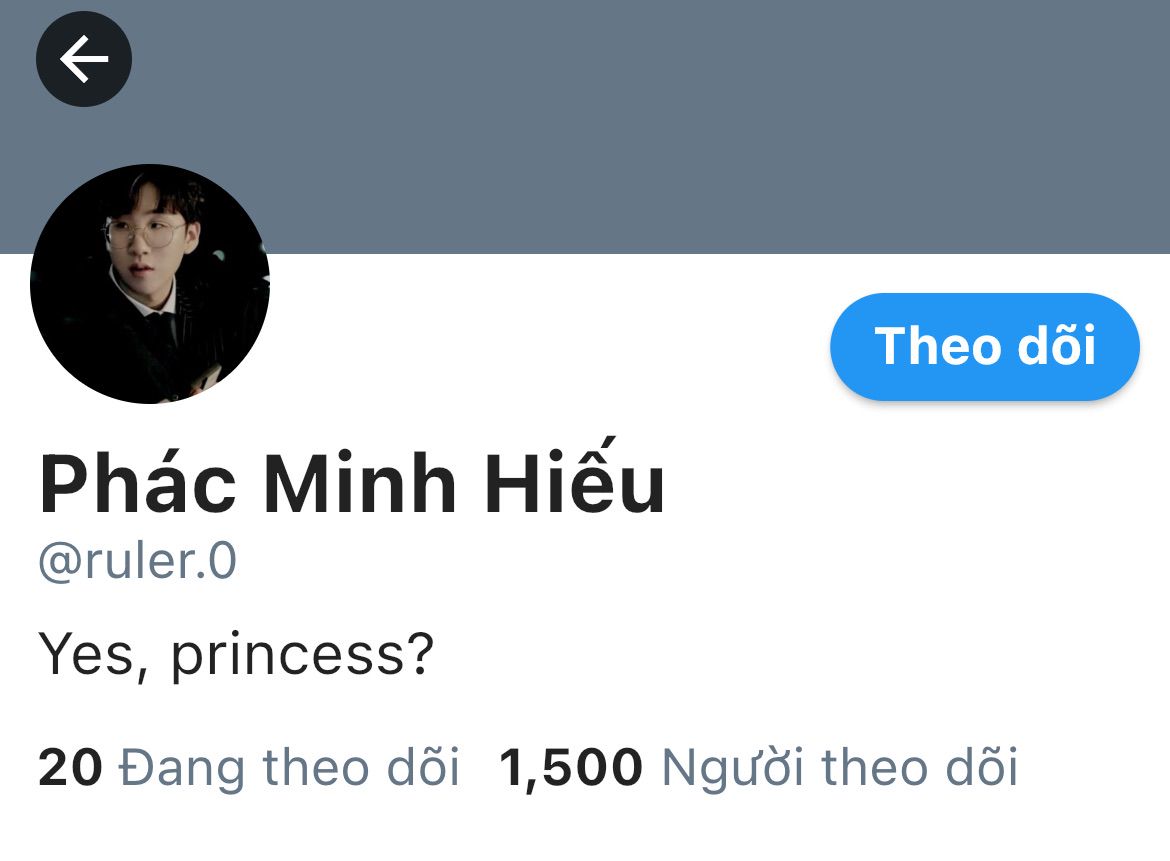Screen dimensions: 1170x861
Task: Click the bio text Yes, princess?
Action: click(x=236, y=654)
